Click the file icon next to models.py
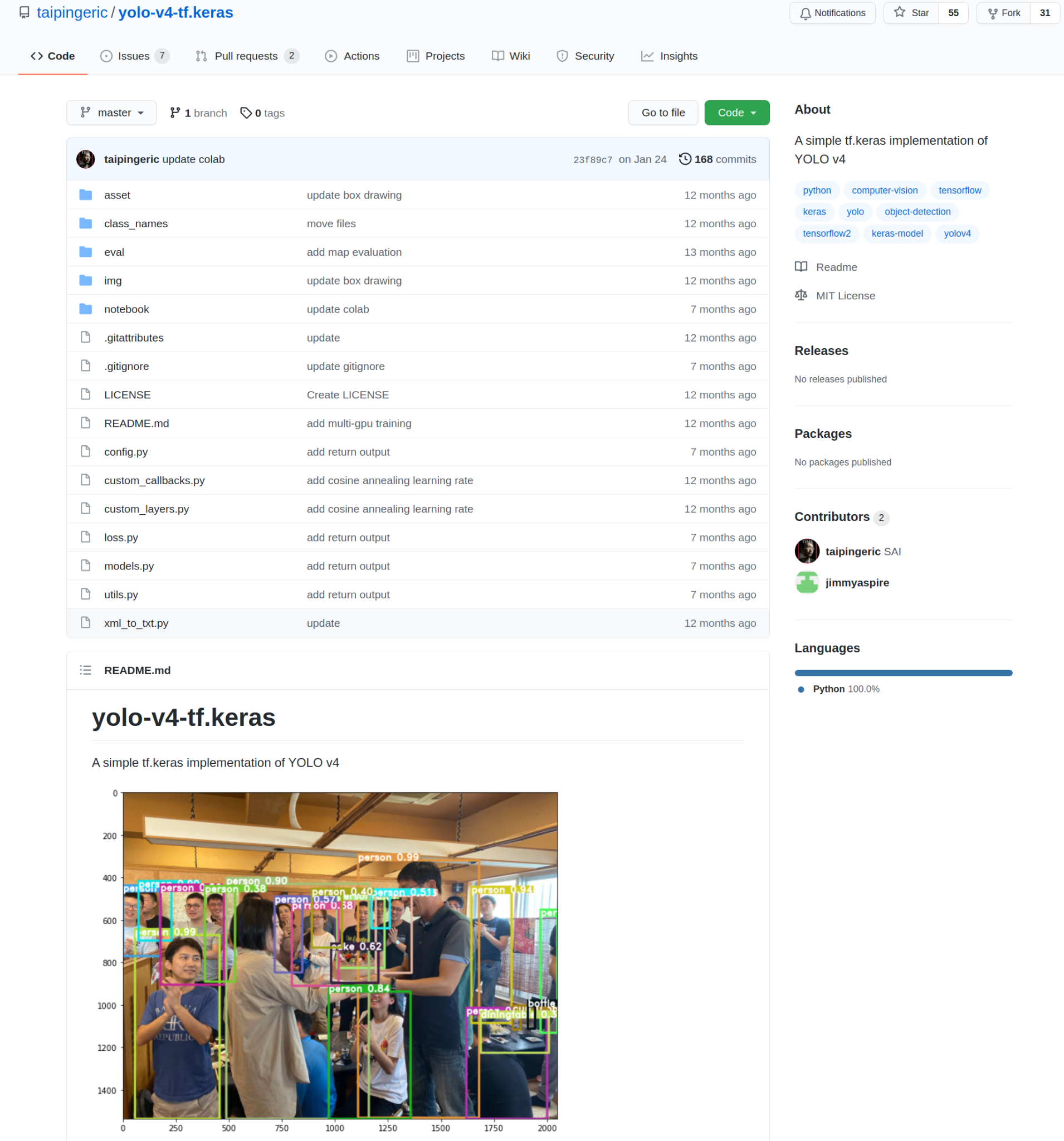Viewport: 1064px width, 1141px height. [86, 566]
